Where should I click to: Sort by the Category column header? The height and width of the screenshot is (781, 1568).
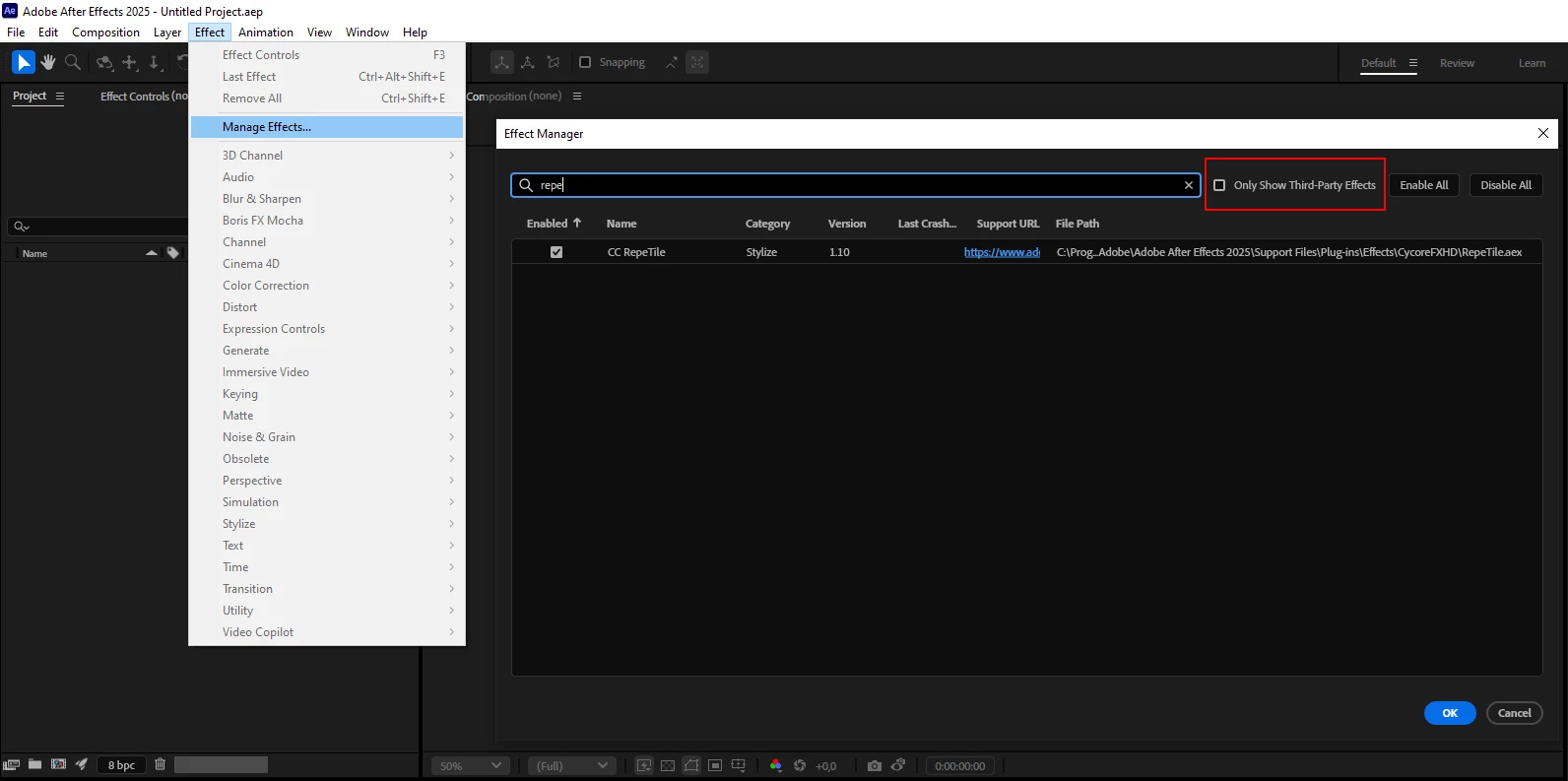point(768,224)
